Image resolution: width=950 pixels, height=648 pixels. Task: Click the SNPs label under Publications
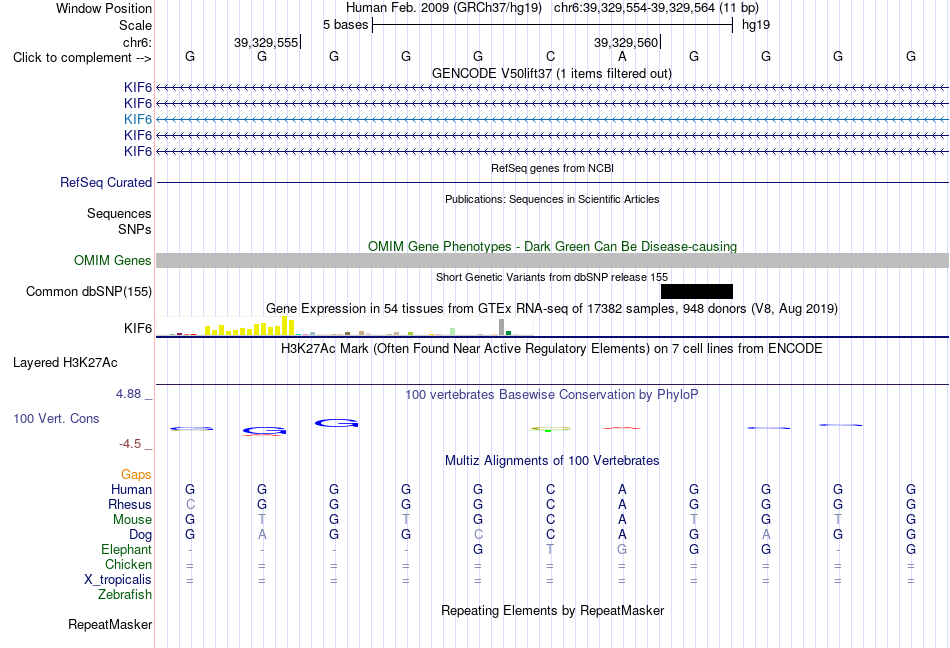pyautogui.click(x=135, y=230)
